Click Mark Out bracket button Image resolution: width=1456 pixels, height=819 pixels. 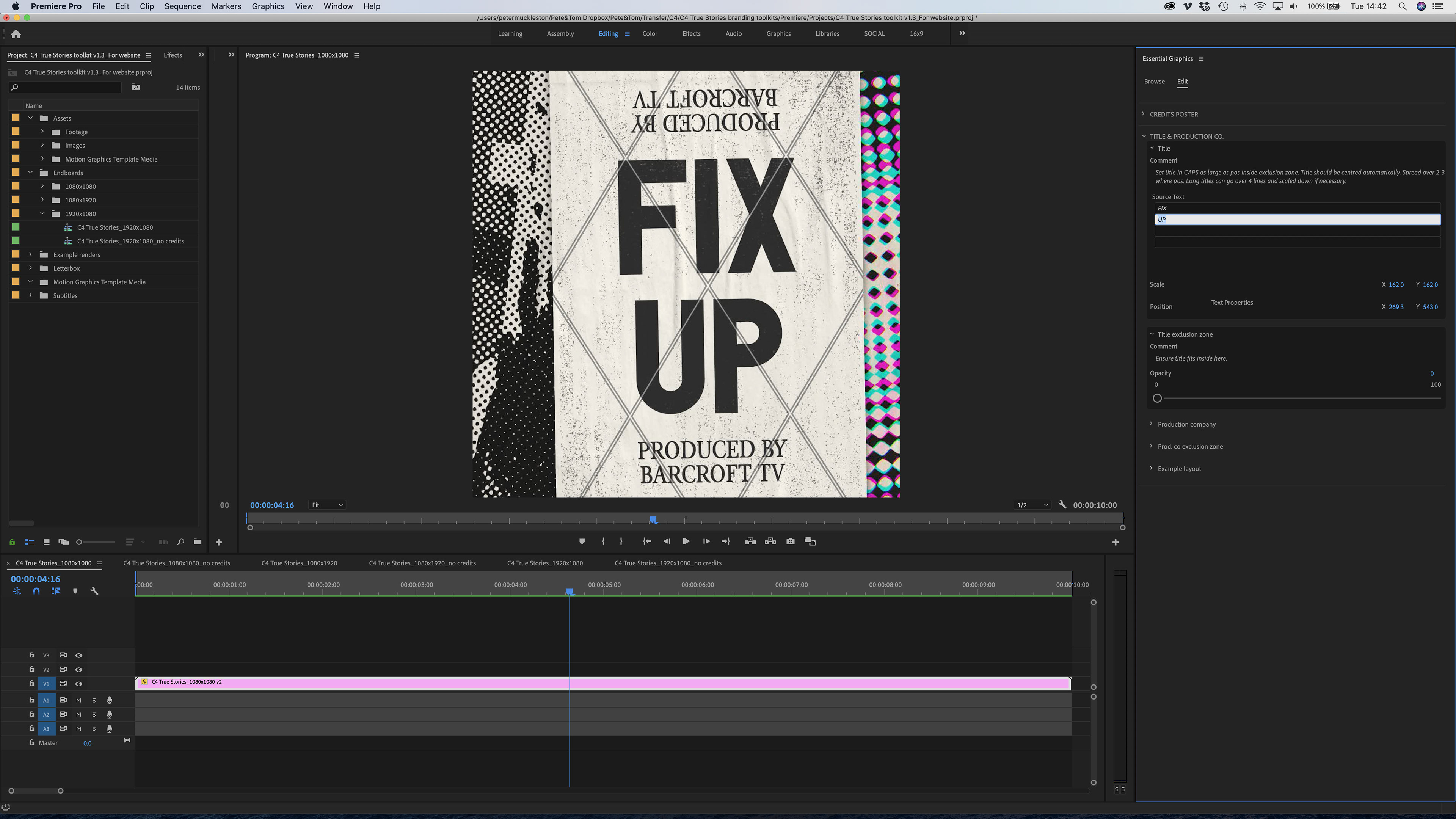pos(621,541)
